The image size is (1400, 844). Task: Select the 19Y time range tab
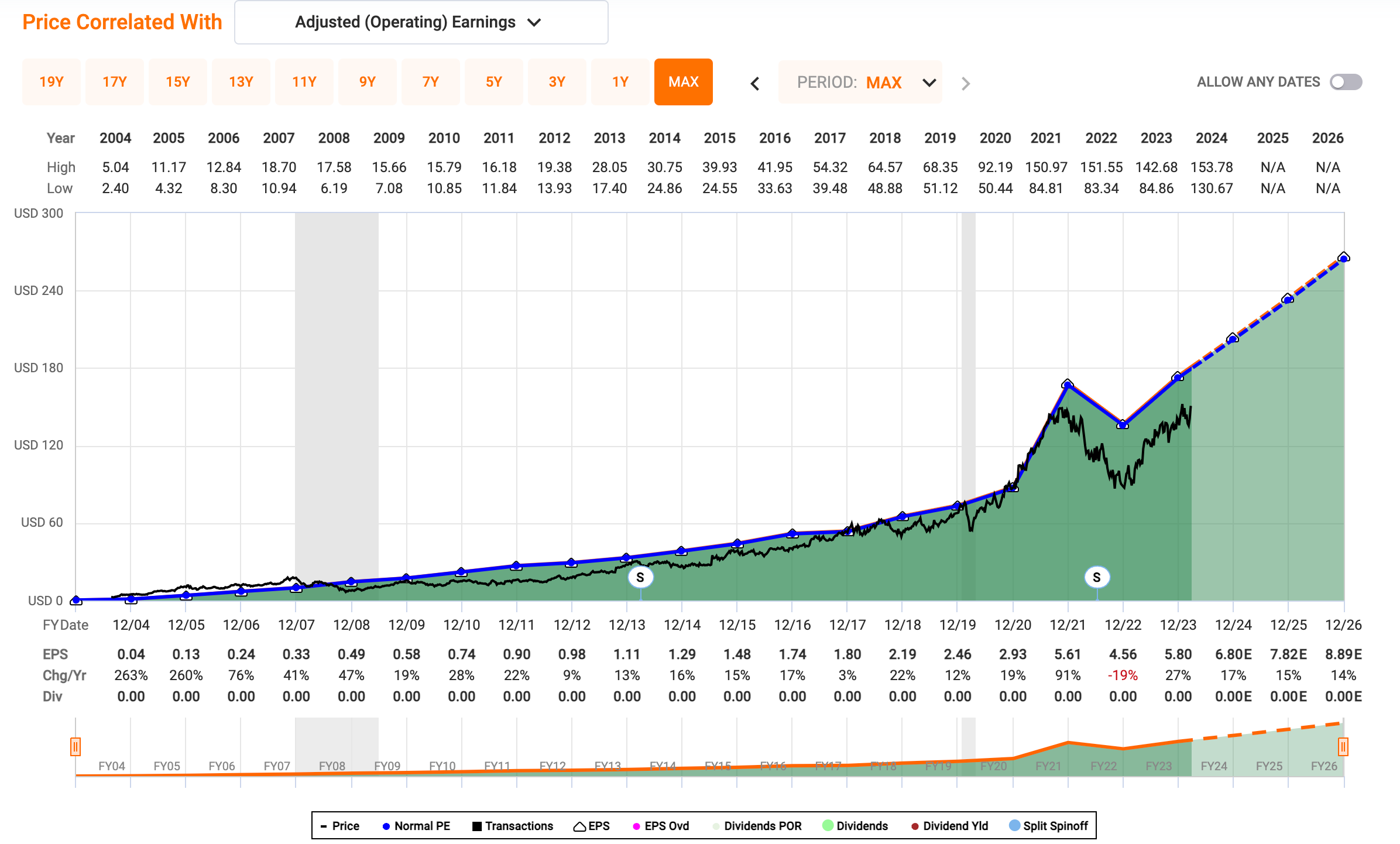coord(52,82)
